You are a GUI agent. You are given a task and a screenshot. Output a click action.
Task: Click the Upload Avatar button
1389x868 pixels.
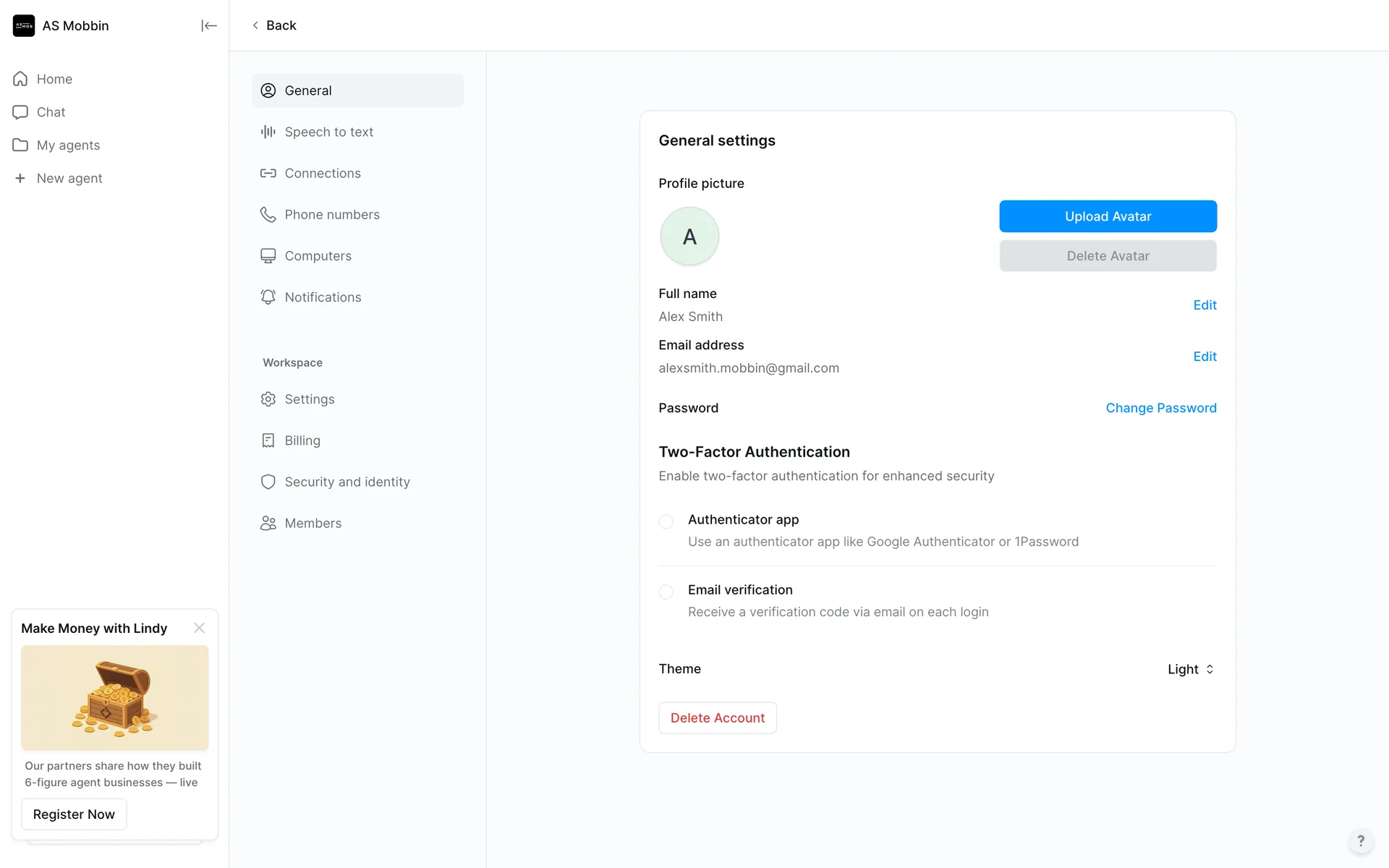pos(1108,216)
